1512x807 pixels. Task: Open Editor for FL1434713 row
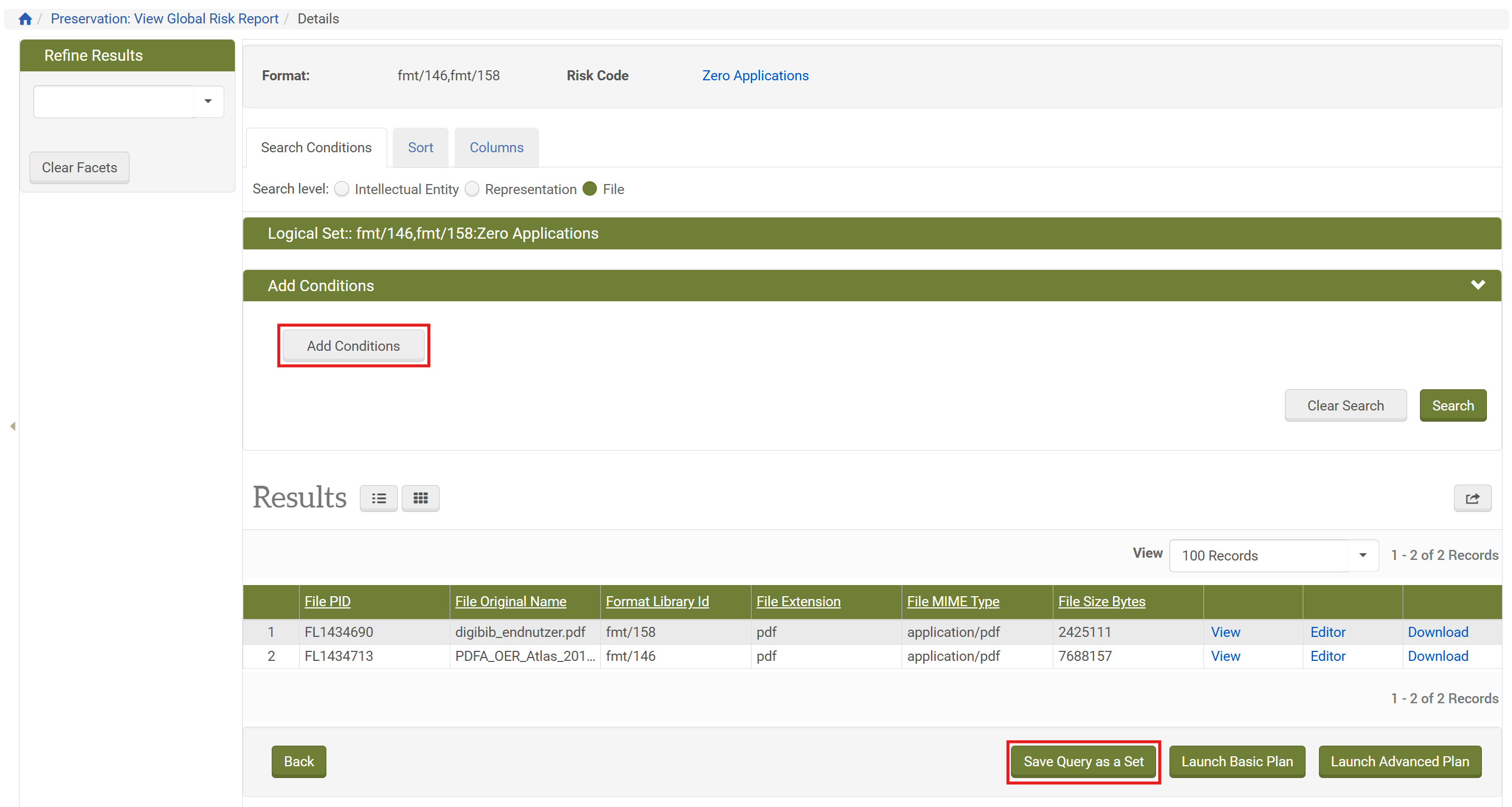click(x=1328, y=656)
